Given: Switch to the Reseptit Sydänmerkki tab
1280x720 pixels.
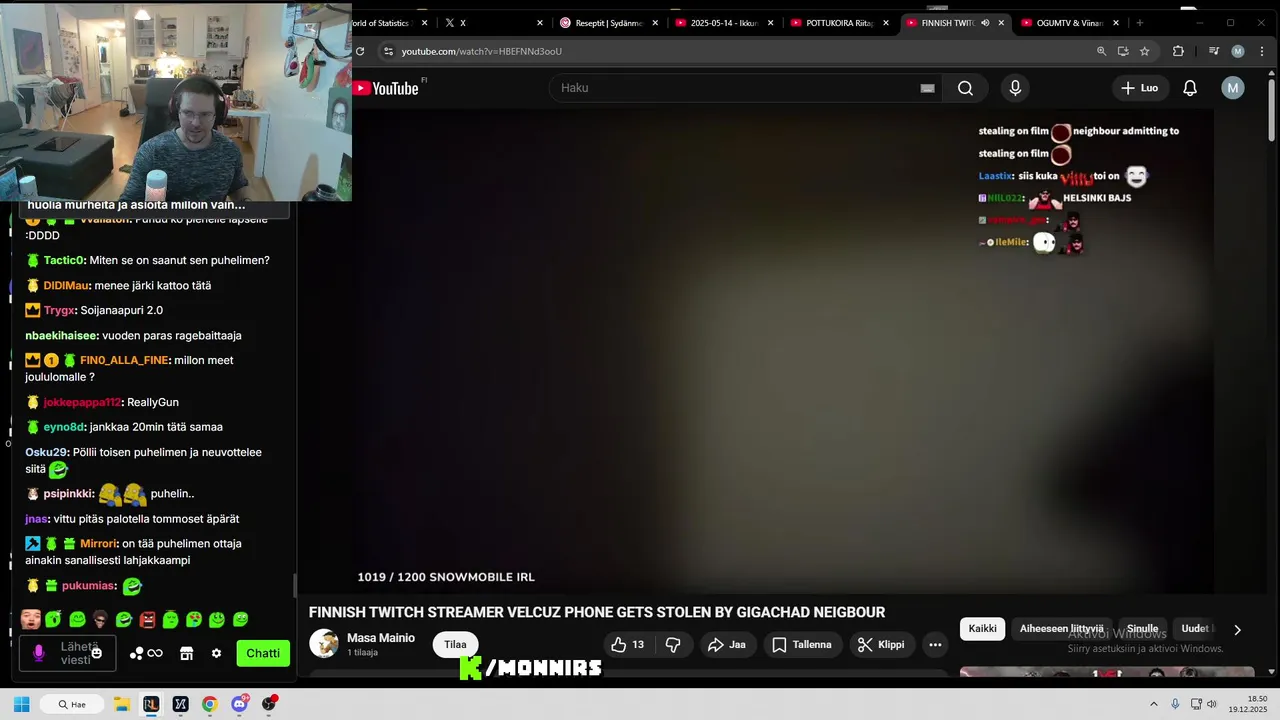Looking at the screenshot, I should [x=607, y=23].
